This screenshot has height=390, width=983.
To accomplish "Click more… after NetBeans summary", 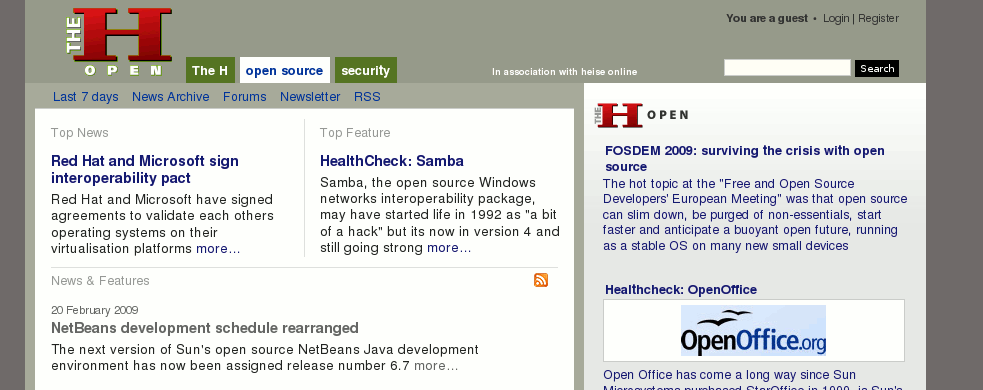I will [436, 366].
